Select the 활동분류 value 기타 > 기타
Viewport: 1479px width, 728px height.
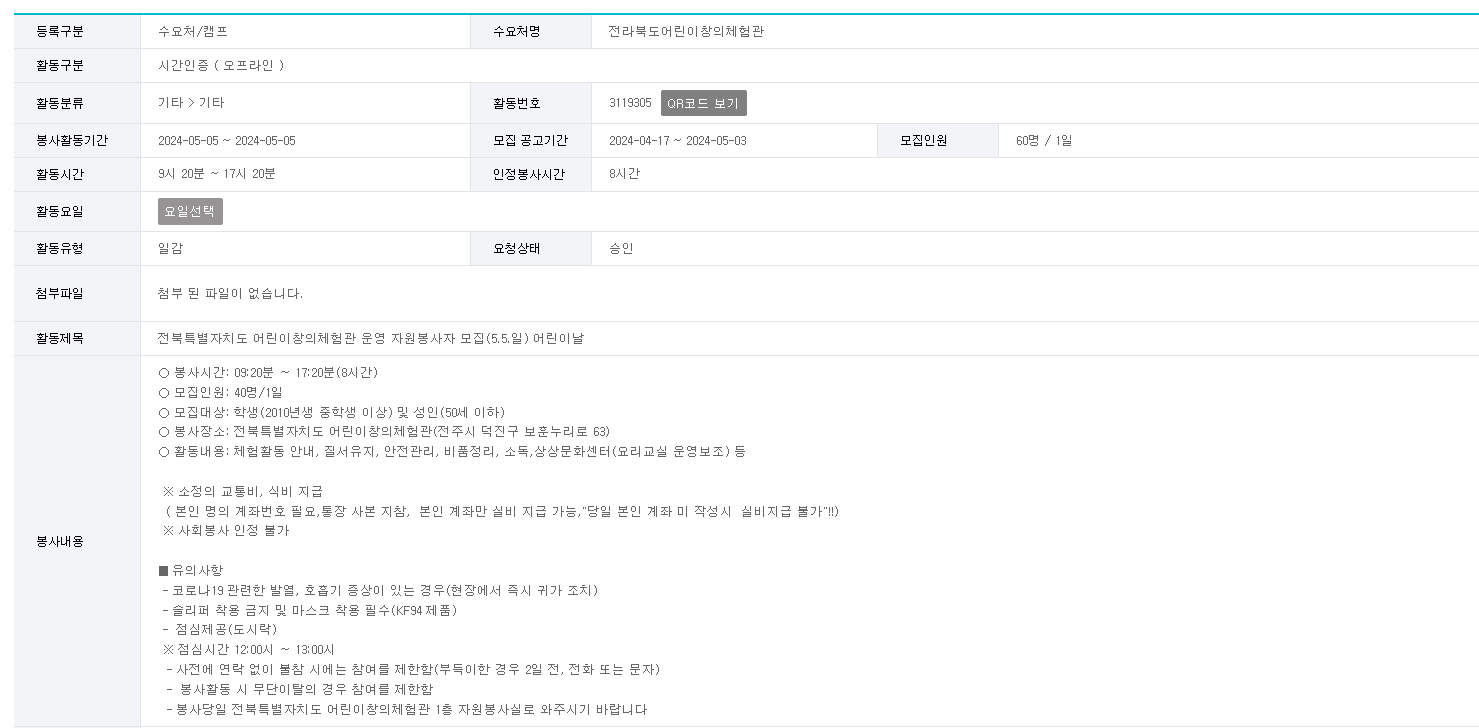185,102
